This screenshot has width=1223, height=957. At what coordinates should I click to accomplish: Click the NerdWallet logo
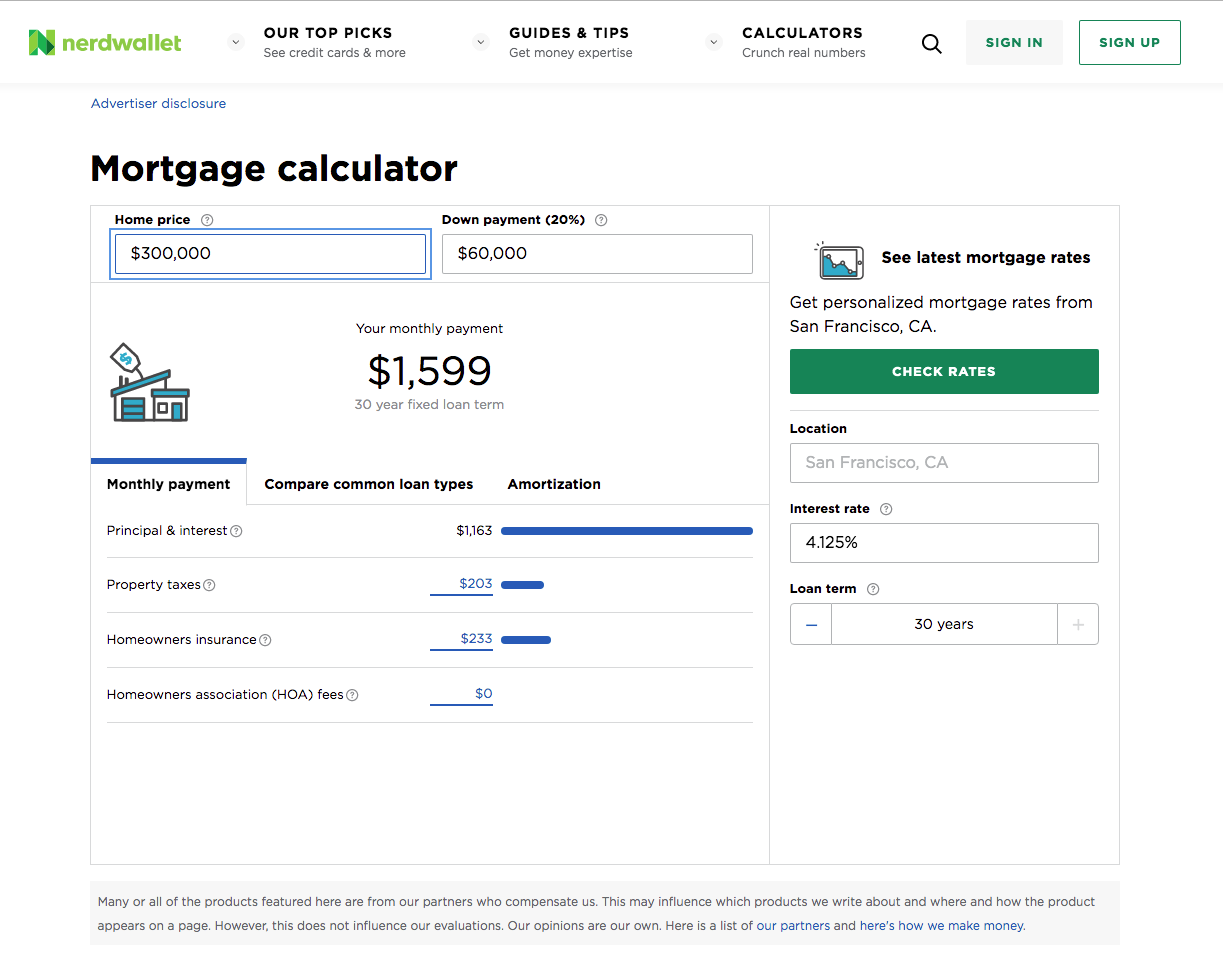coord(105,42)
